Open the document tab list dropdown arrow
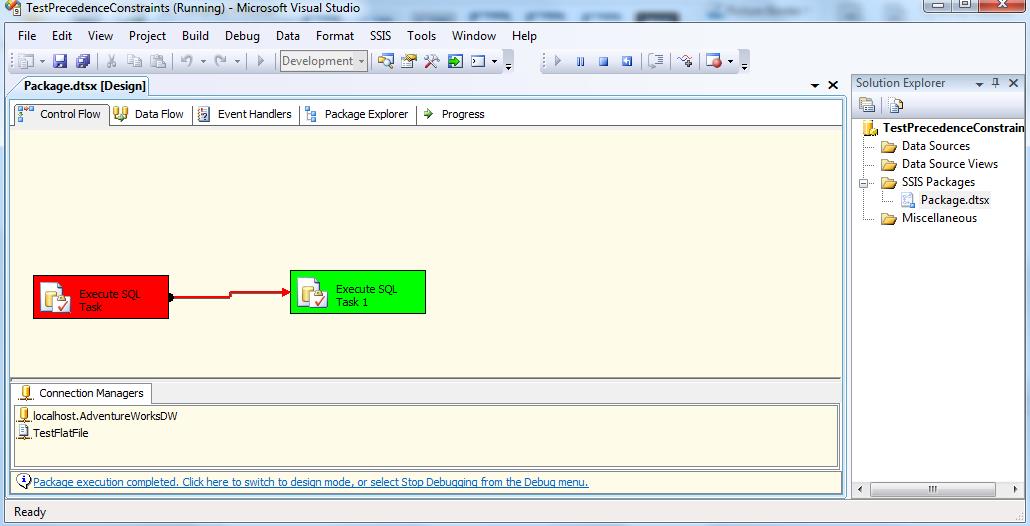The height and width of the screenshot is (526, 1030). click(x=815, y=86)
